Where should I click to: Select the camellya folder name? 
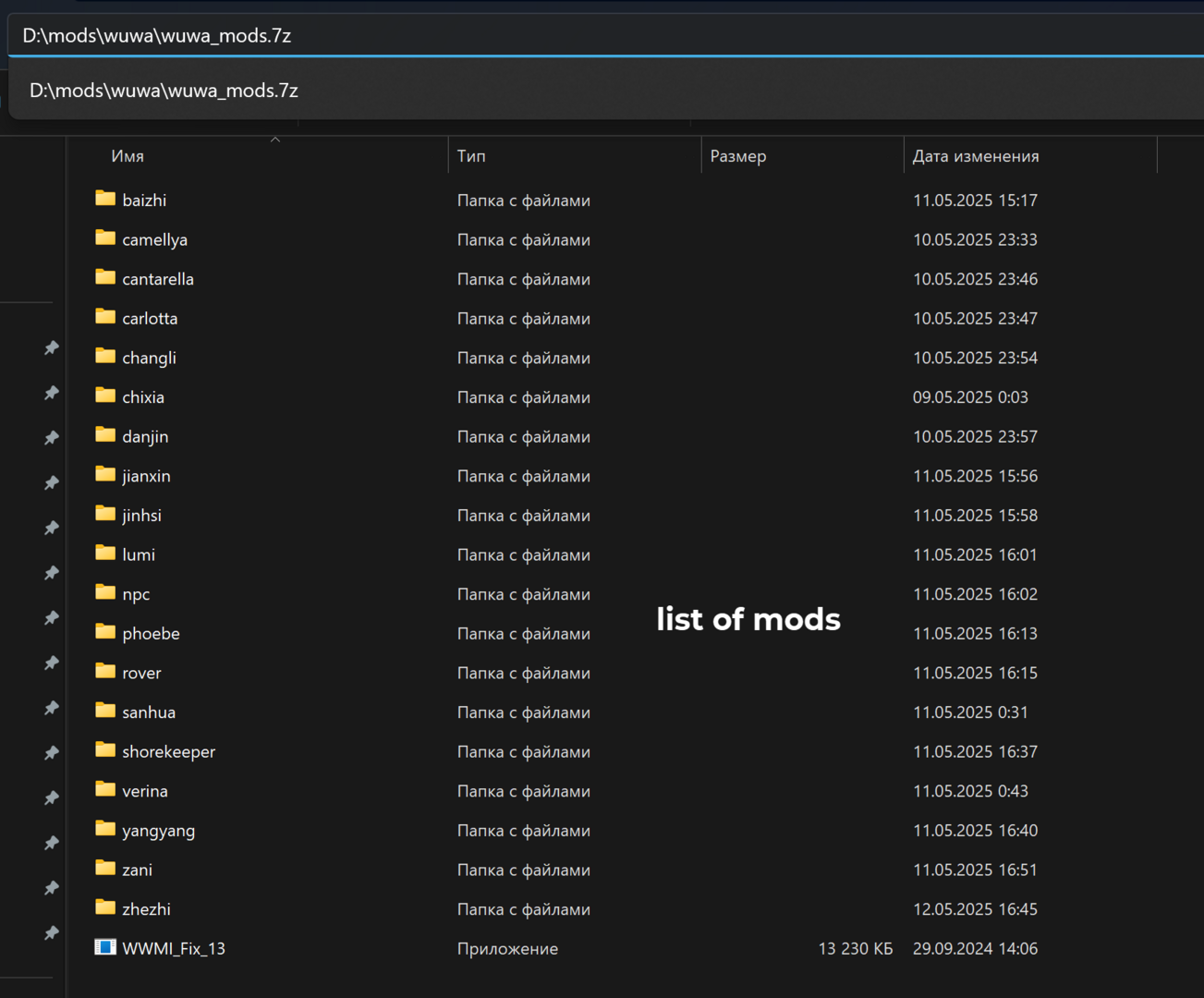(x=155, y=240)
